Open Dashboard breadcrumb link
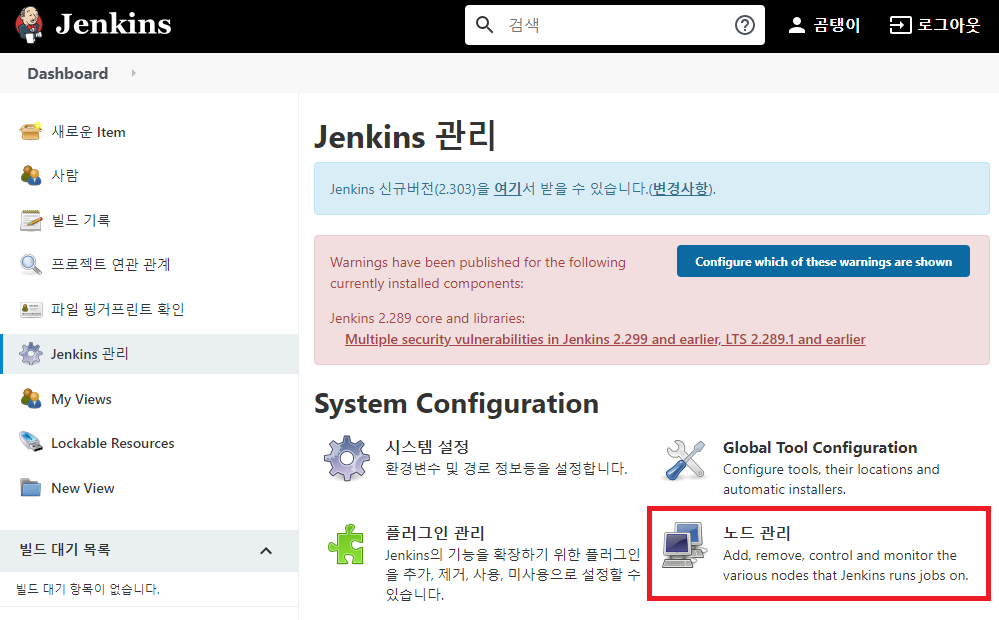999x620 pixels. point(68,73)
